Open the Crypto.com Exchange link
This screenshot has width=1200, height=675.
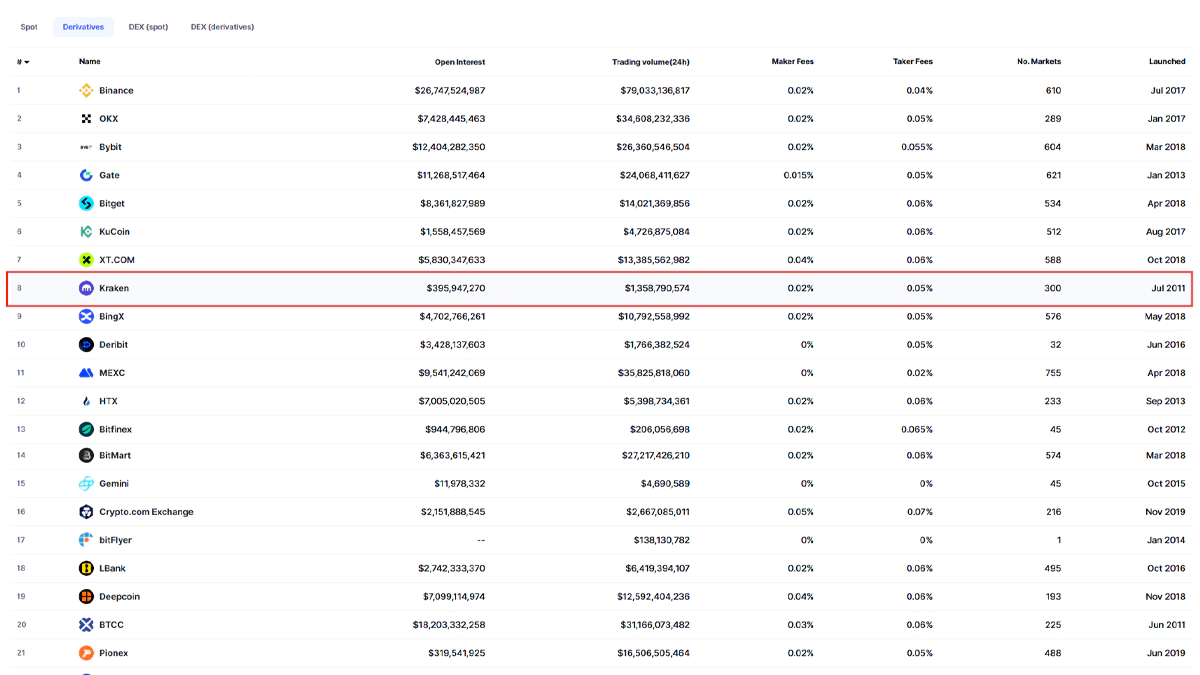tap(146, 512)
